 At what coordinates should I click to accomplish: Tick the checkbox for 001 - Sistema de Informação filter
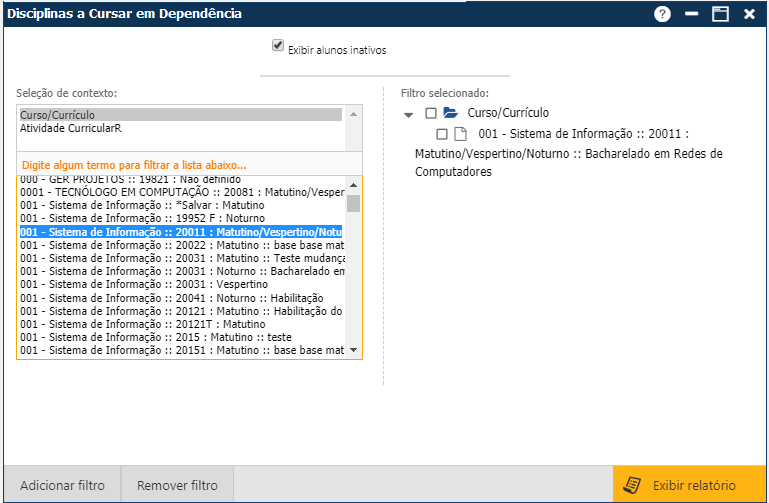tap(442, 134)
